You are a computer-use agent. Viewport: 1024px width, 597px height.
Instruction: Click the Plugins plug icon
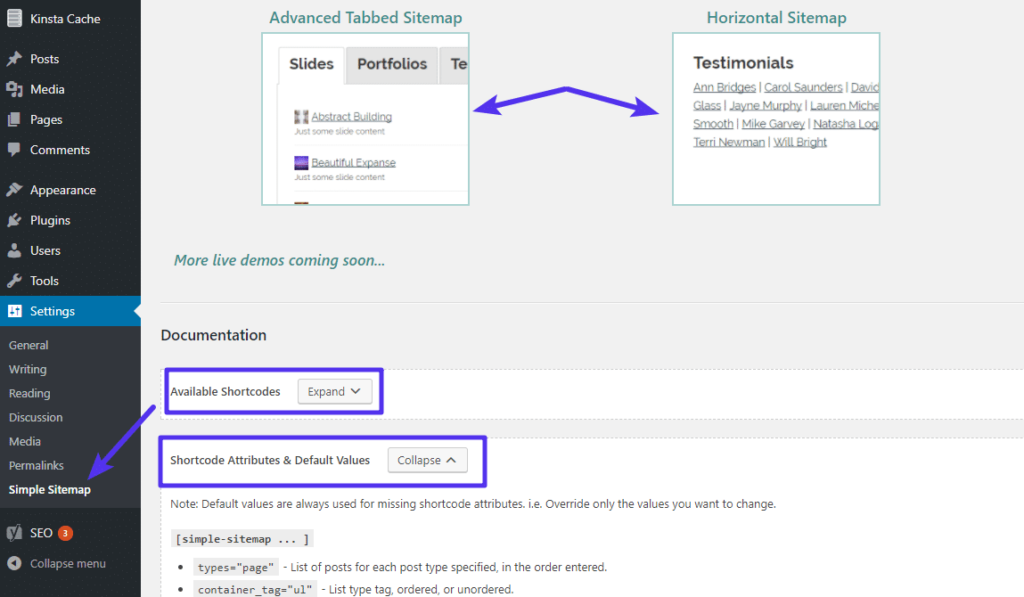coord(14,220)
